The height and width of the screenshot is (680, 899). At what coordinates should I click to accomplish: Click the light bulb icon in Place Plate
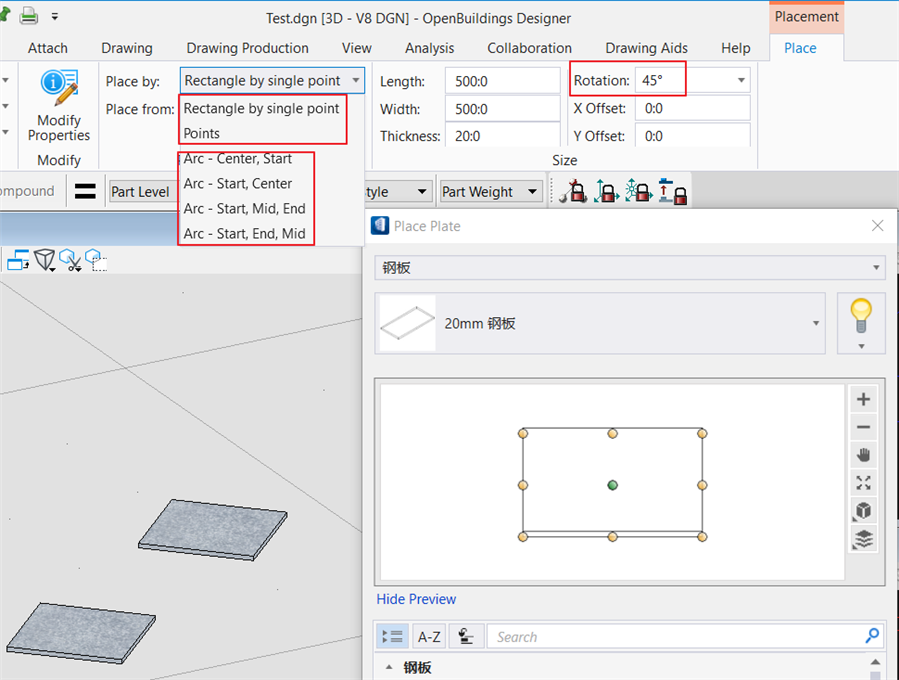861,316
